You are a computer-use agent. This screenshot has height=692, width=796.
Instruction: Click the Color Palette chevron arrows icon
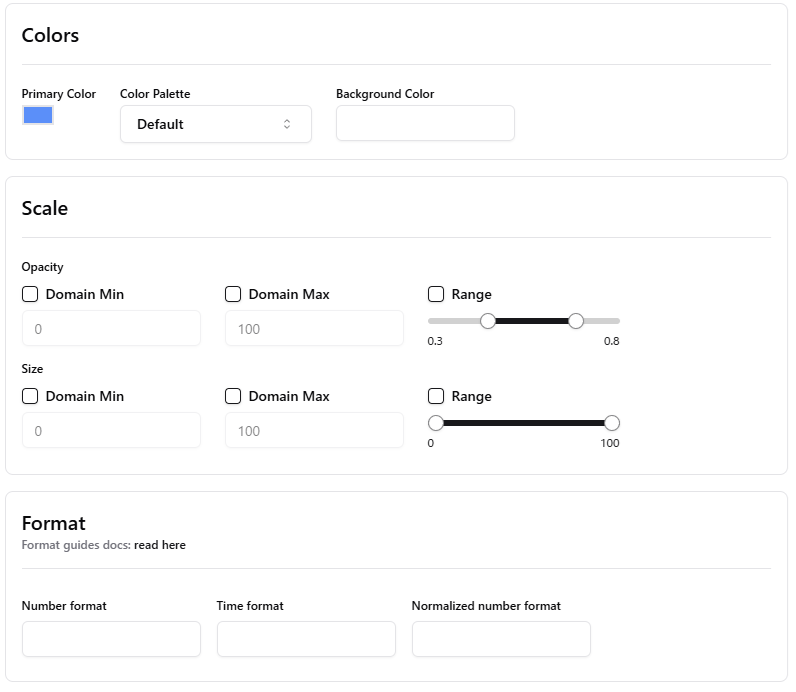click(x=287, y=124)
